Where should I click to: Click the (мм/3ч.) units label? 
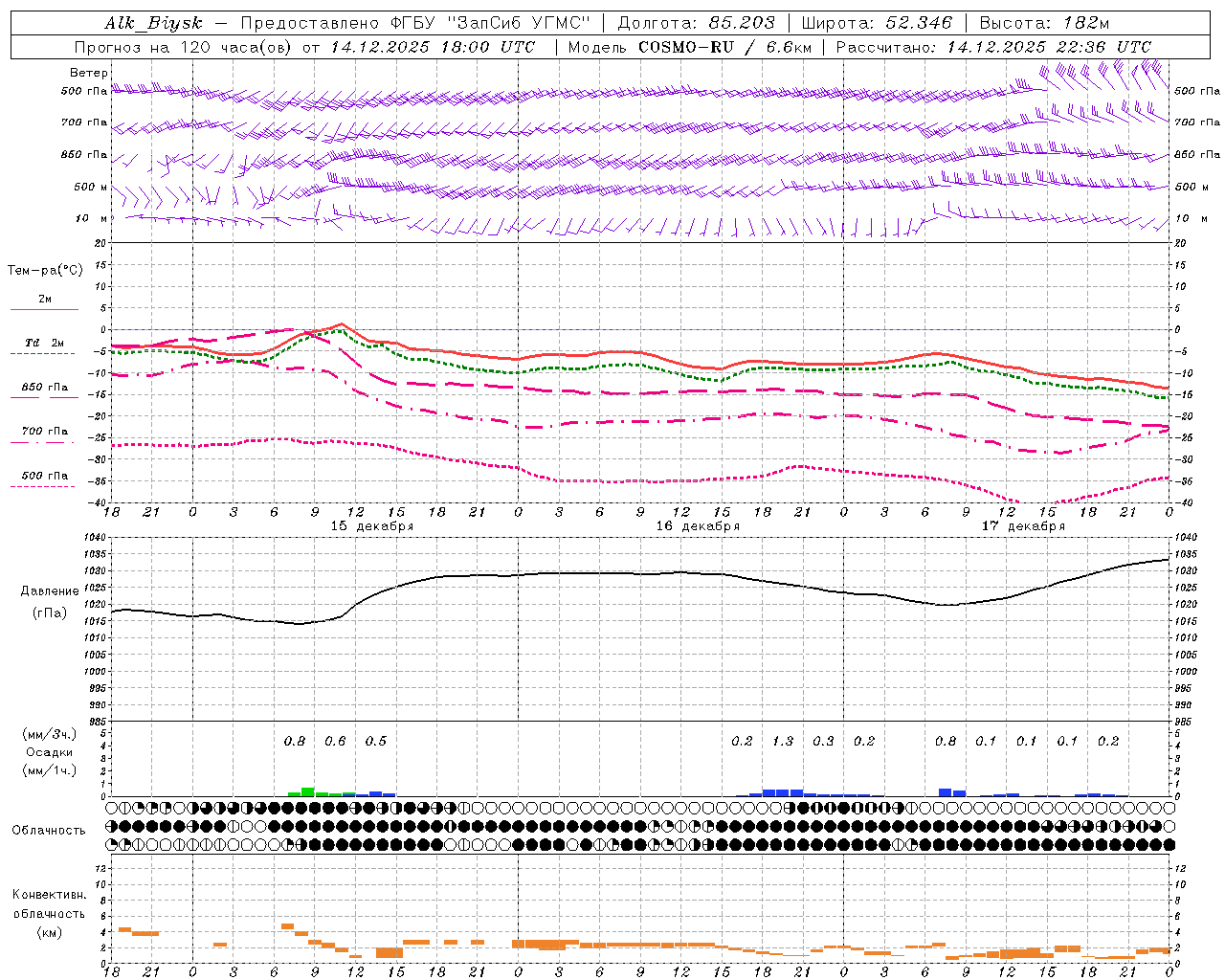pyautogui.click(x=50, y=734)
